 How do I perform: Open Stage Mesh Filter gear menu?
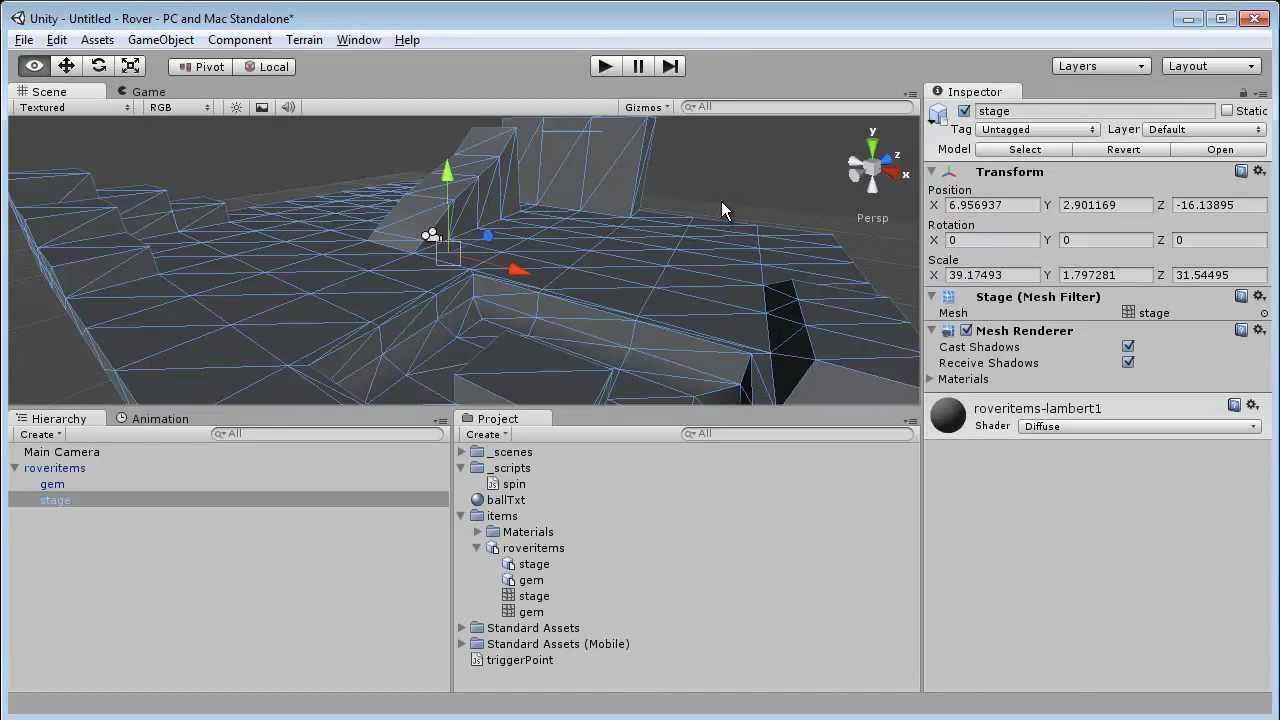(1260, 297)
